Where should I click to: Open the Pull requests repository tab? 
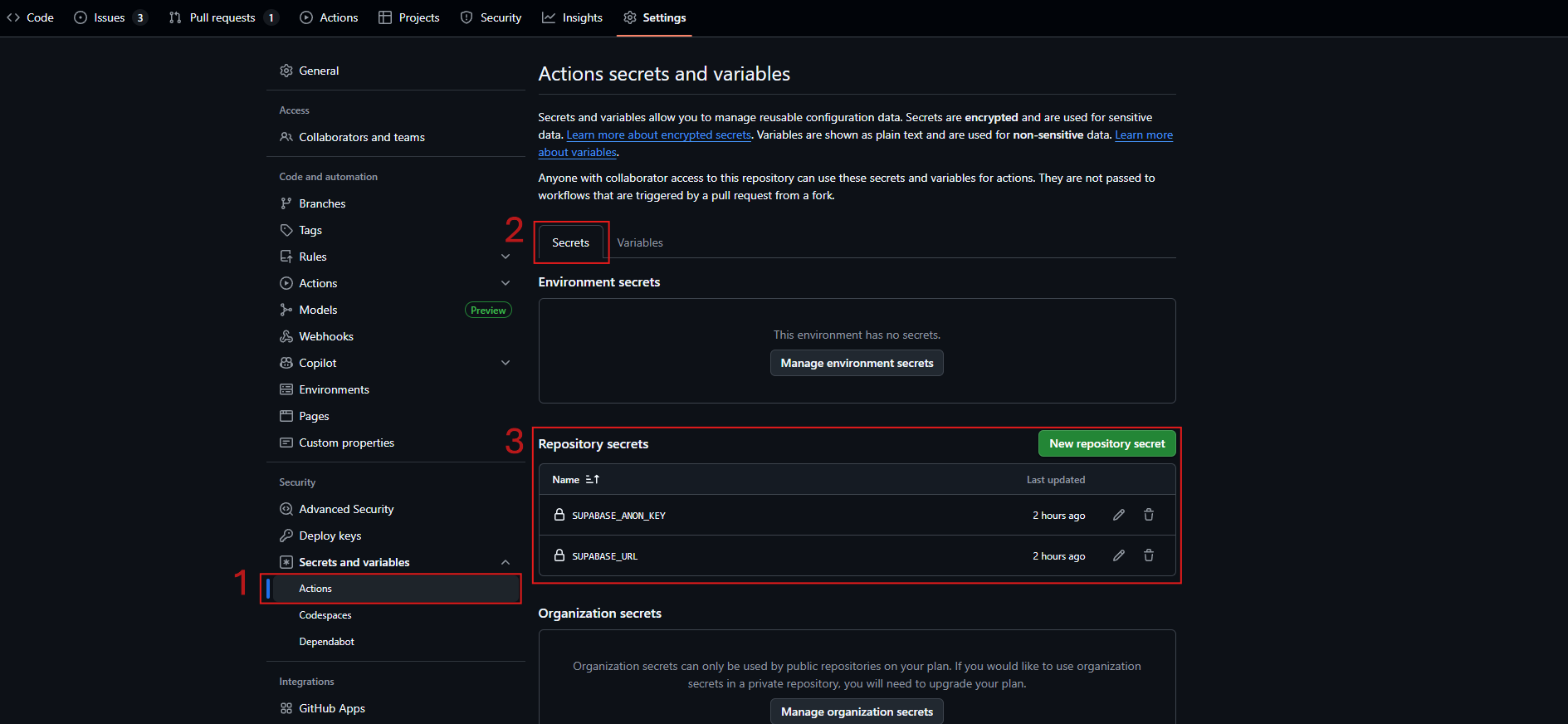(x=222, y=17)
